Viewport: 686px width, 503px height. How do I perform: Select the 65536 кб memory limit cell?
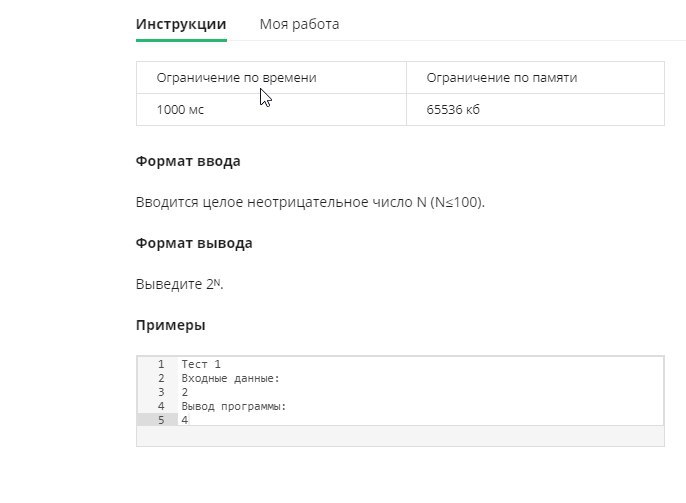535,109
